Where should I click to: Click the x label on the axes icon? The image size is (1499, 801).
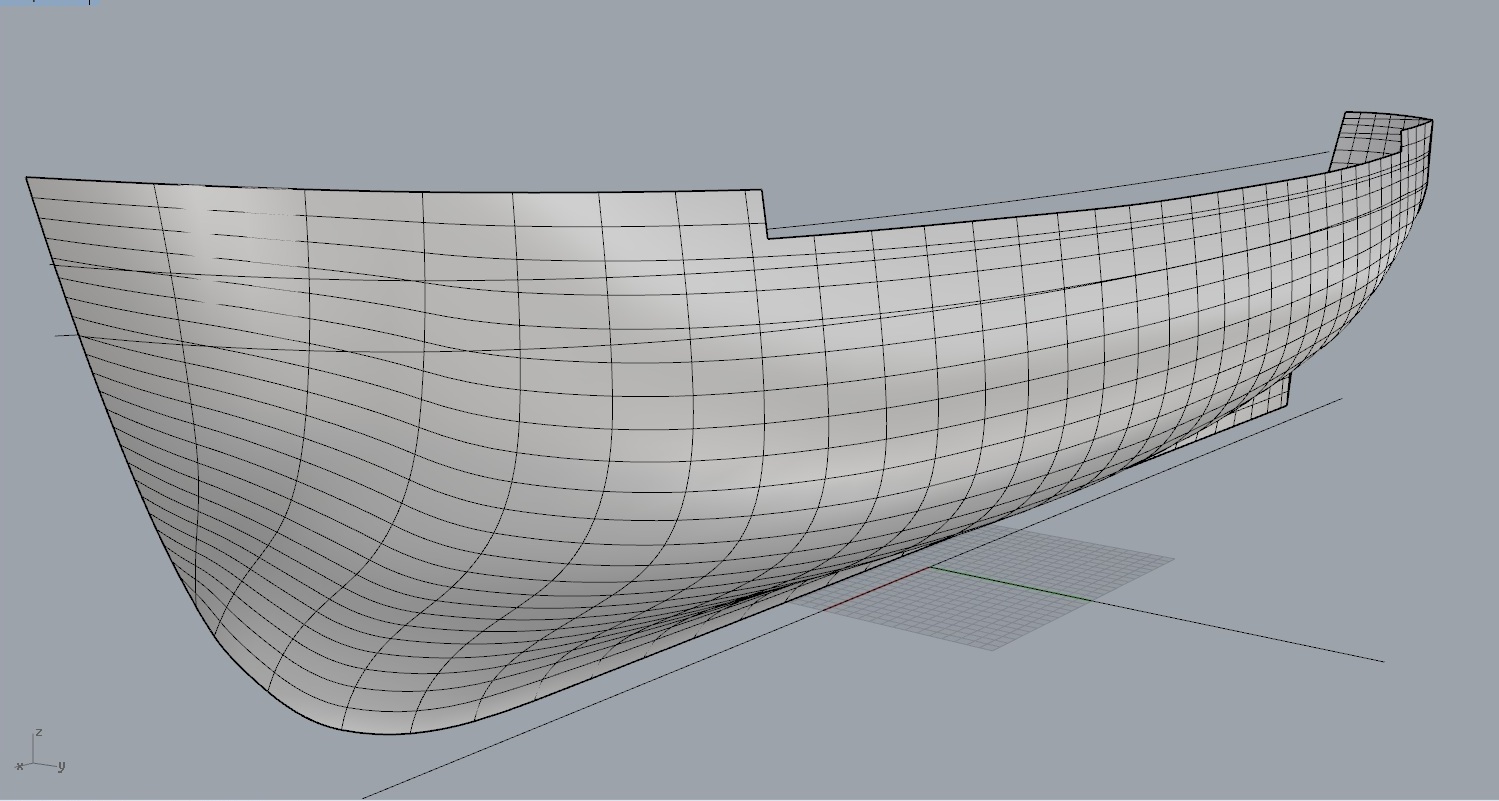(x=19, y=767)
